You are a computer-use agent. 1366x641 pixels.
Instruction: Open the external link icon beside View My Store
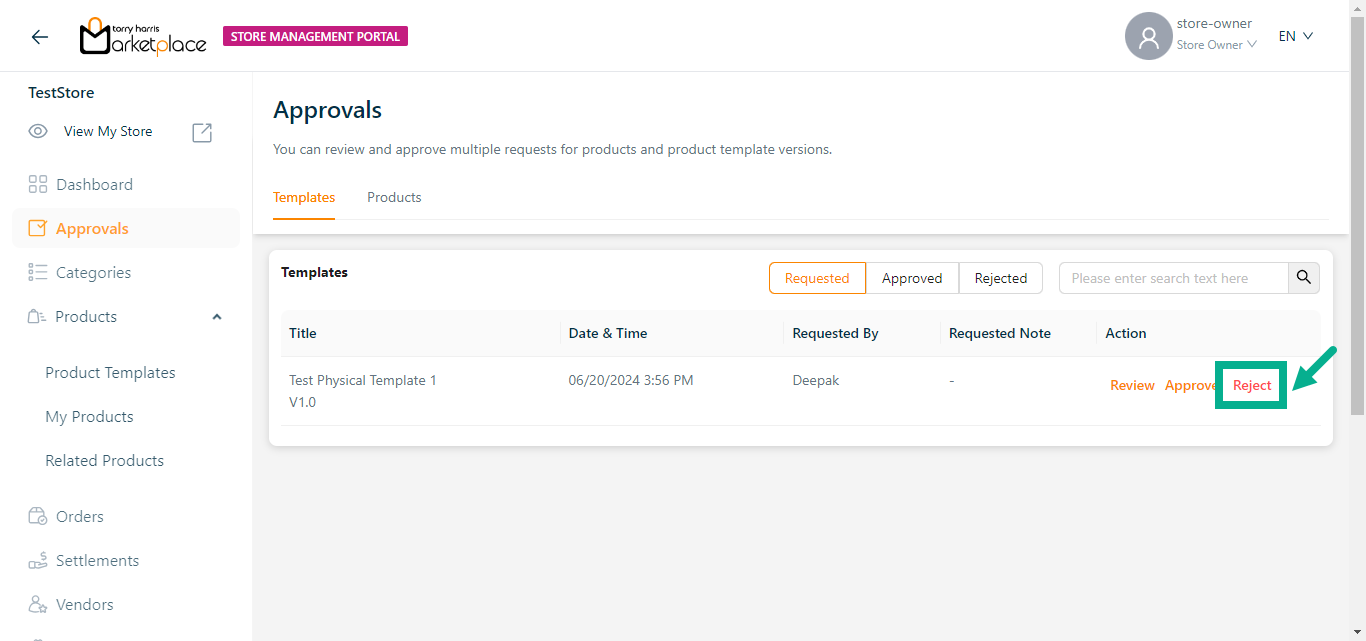(x=202, y=132)
